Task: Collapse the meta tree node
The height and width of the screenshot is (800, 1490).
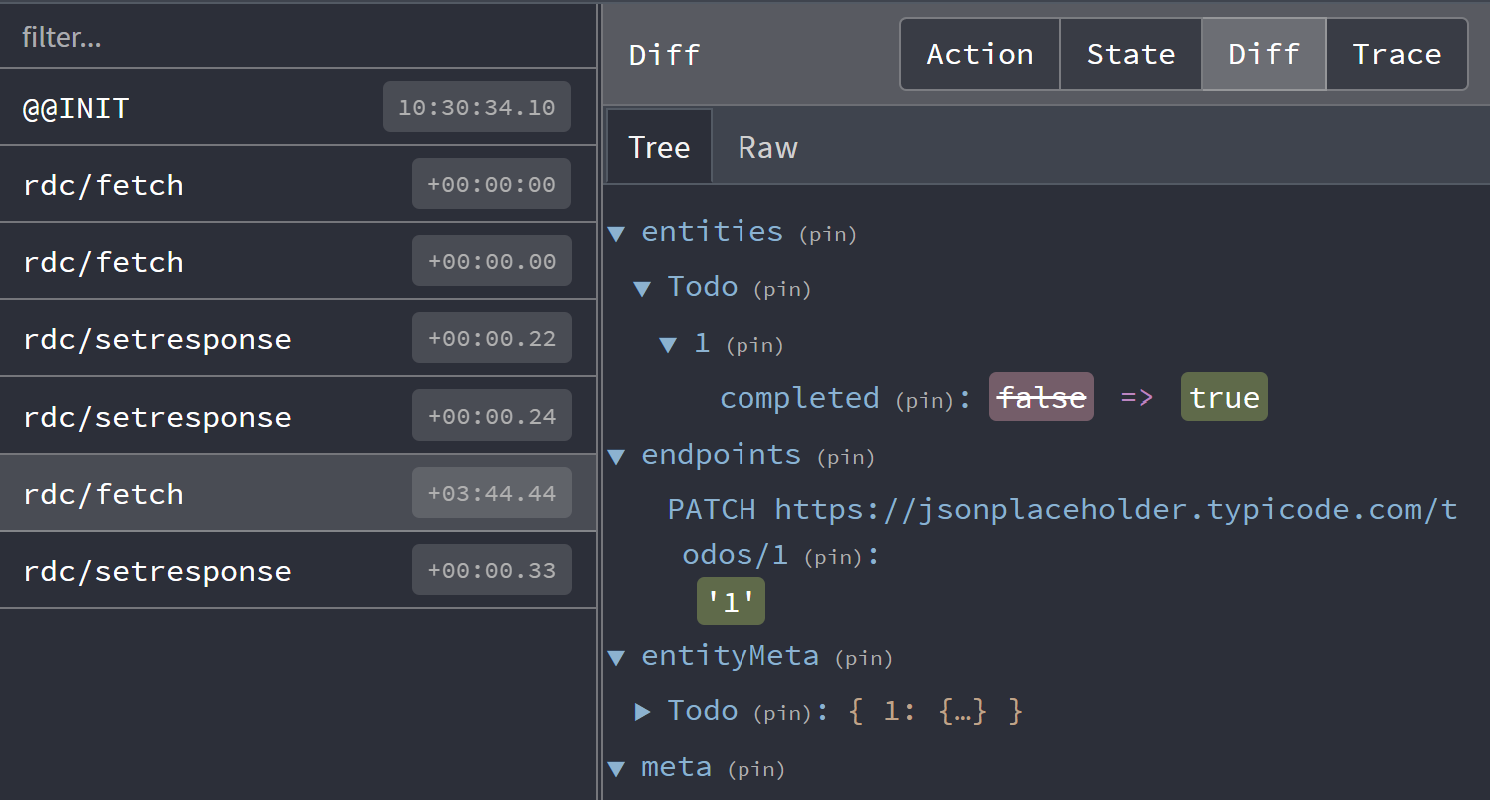Action: (616, 767)
